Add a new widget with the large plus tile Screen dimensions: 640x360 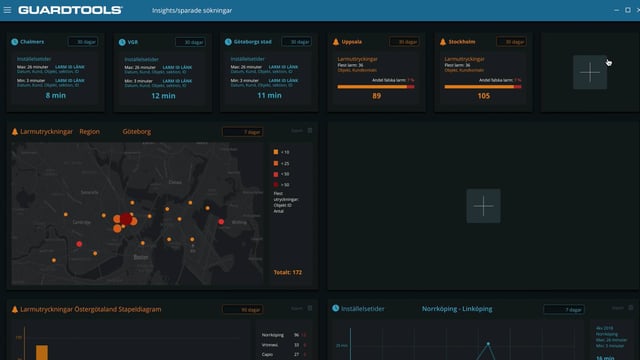pyautogui.click(x=483, y=206)
